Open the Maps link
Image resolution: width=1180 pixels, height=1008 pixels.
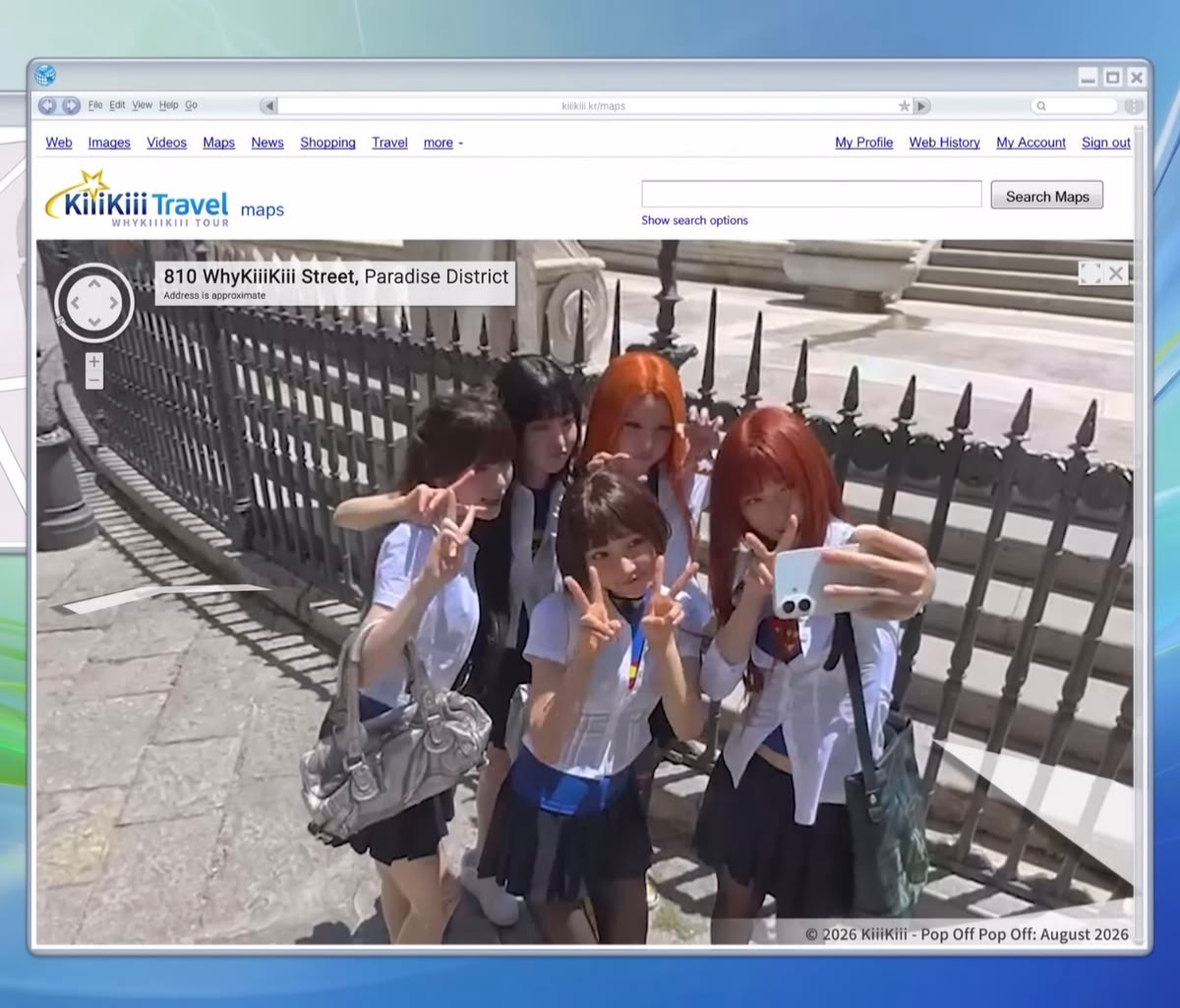218,143
